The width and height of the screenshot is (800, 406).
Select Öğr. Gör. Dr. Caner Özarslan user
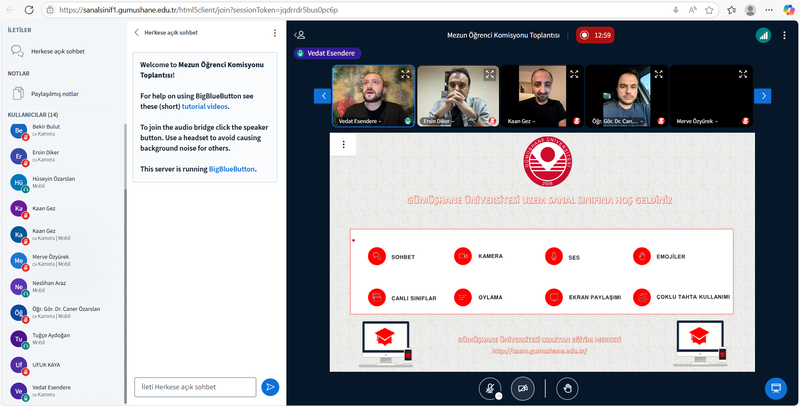click(x=63, y=312)
